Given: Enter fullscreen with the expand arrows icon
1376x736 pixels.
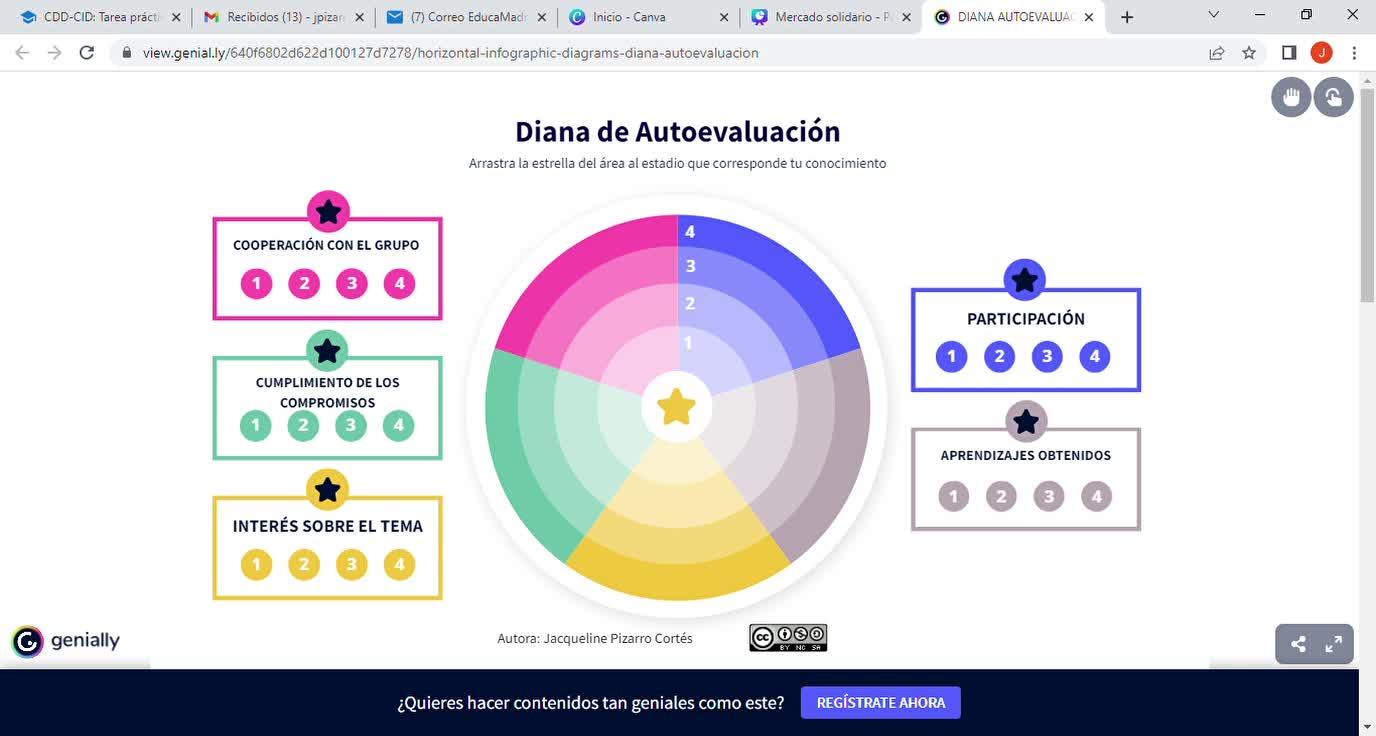Looking at the screenshot, I should pyautogui.click(x=1333, y=644).
